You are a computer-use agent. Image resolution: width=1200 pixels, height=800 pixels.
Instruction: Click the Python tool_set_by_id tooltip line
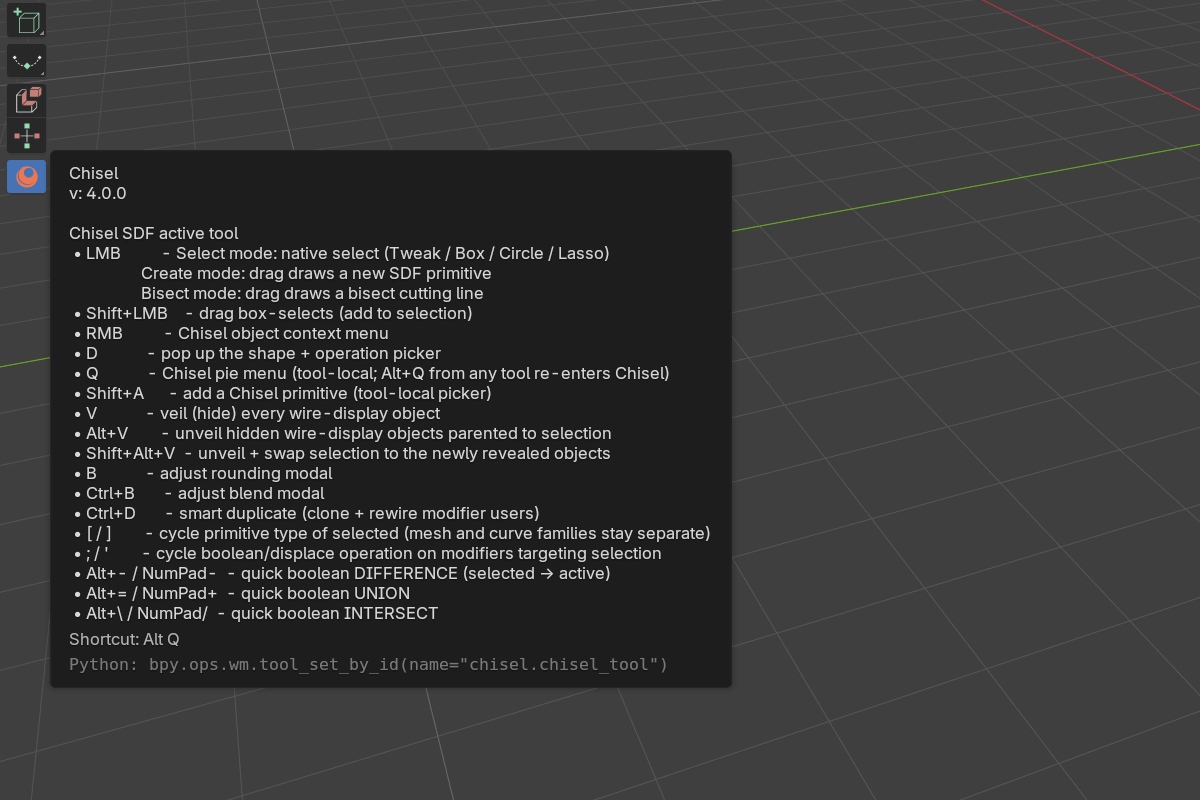[368, 664]
